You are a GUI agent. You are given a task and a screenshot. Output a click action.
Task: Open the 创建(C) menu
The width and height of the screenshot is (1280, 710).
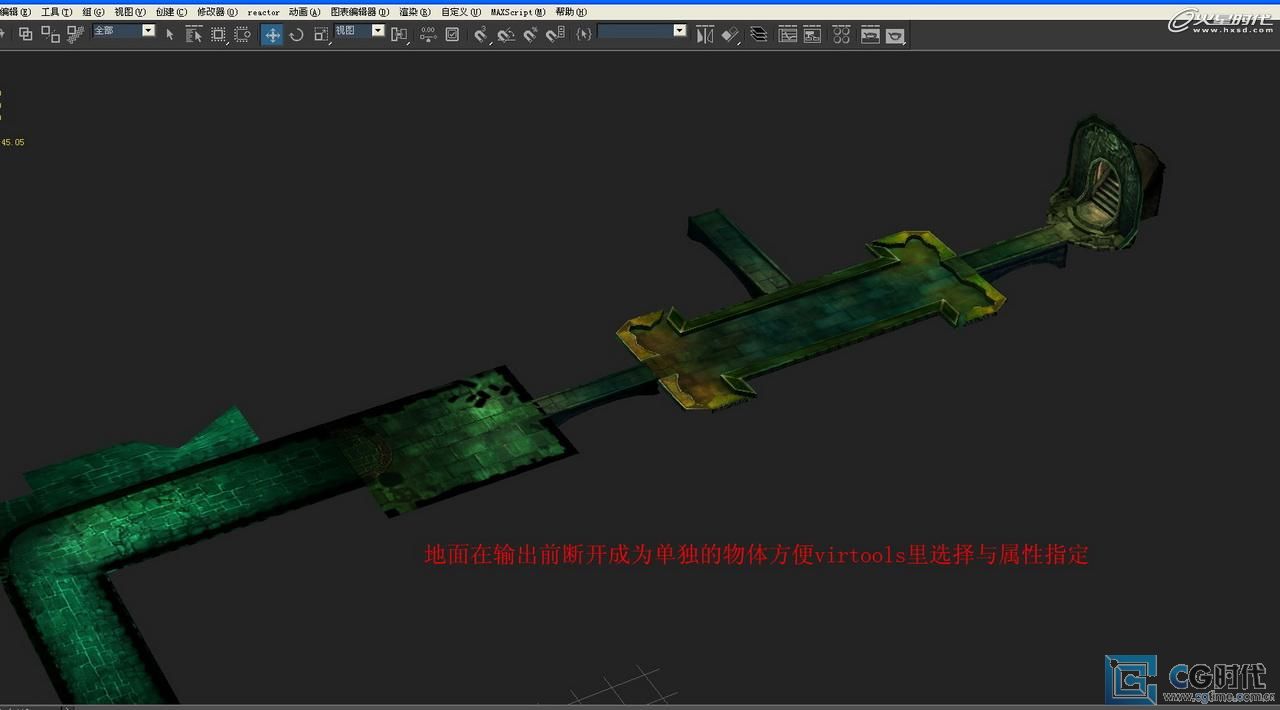[x=171, y=12]
